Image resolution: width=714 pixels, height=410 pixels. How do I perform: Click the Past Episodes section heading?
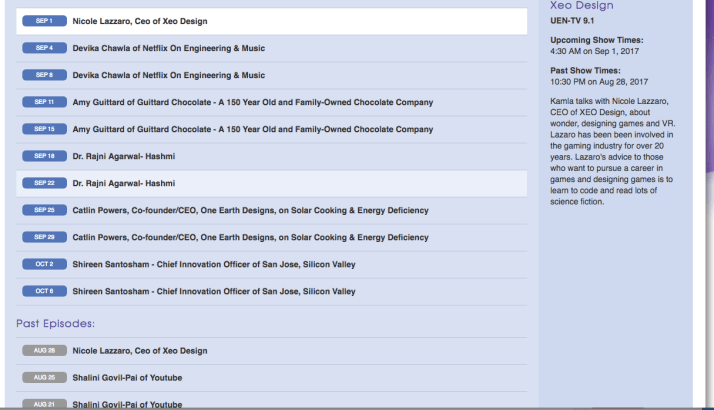[56, 324]
